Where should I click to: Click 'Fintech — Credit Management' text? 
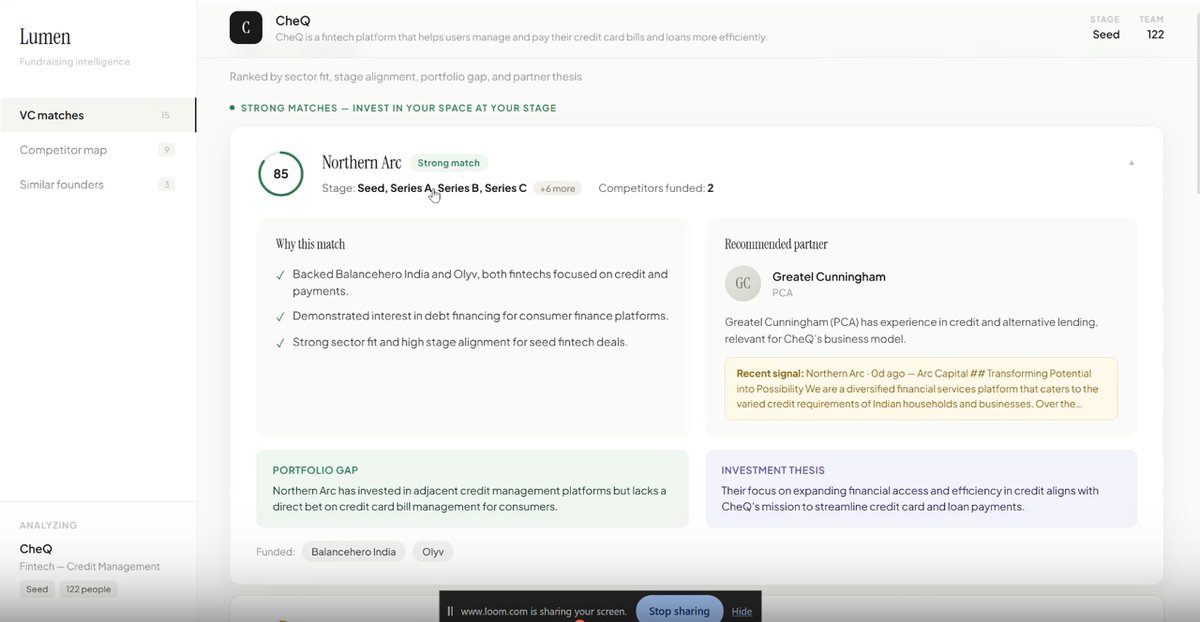[90, 567]
